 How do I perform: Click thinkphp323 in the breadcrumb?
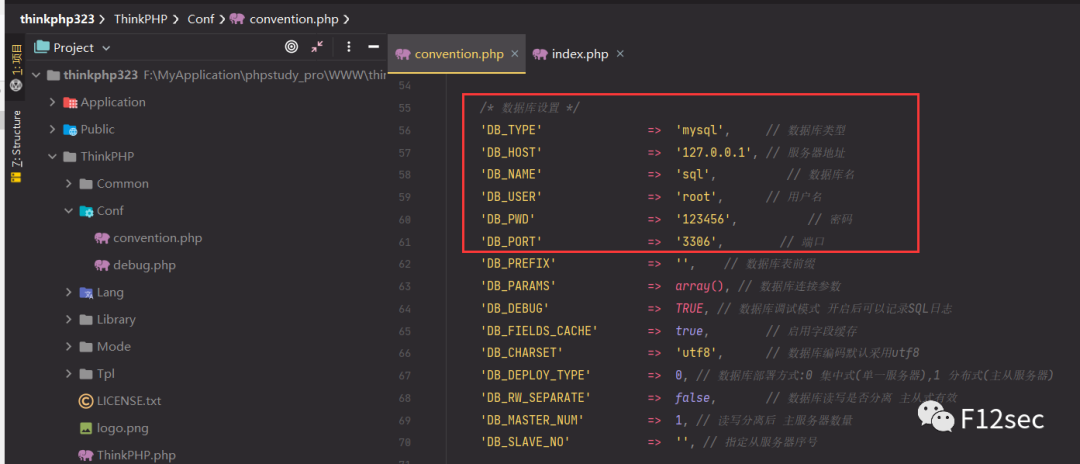tap(58, 19)
